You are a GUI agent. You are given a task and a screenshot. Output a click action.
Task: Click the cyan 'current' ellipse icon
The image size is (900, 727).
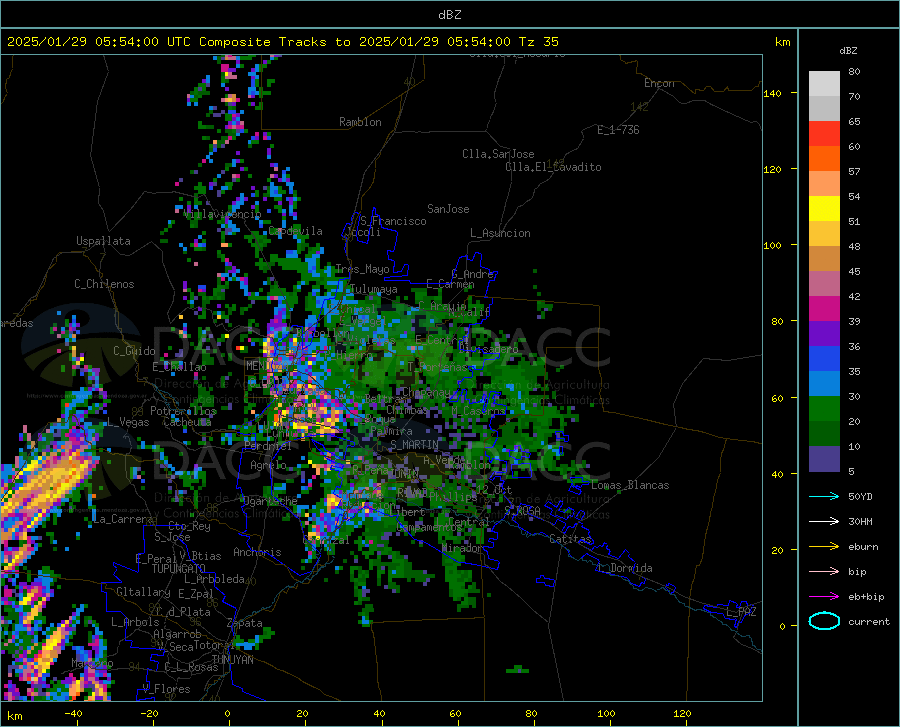(824, 621)
